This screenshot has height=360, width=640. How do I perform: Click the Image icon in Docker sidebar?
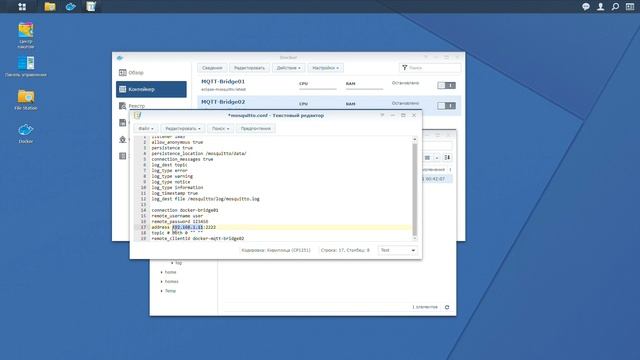tap(122, 122)
